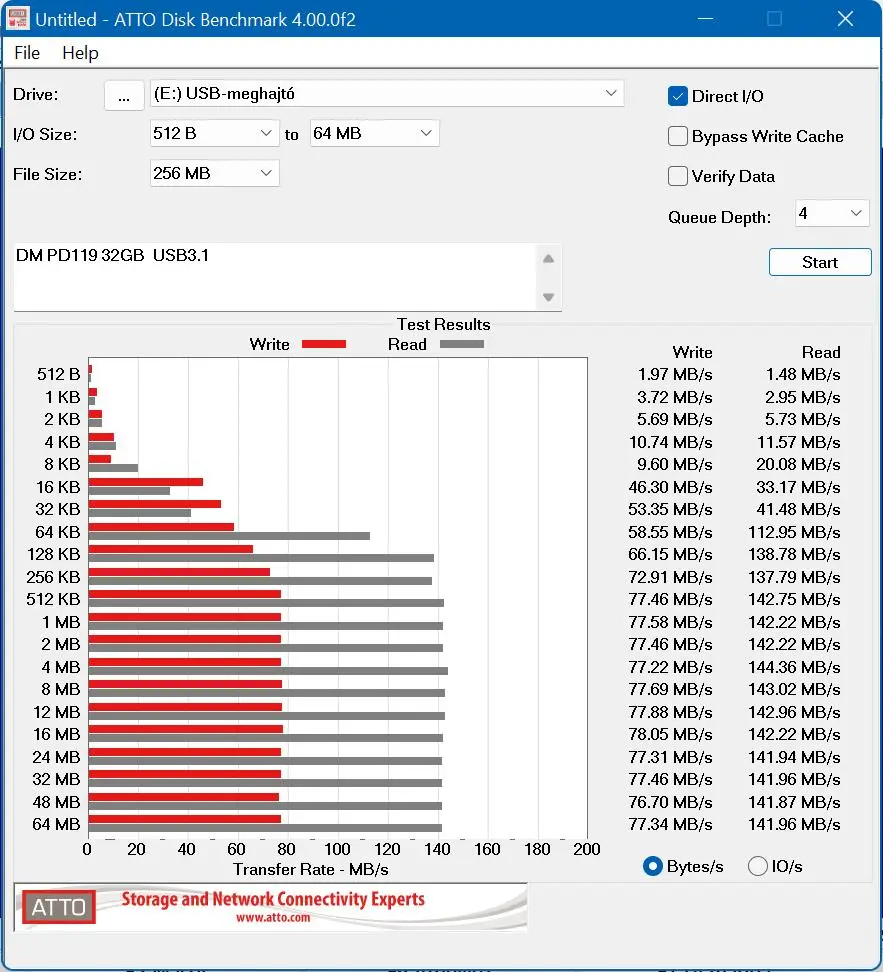Click the ATTO Disk Benchmark title bar icon
The width and height of the screenshot is (883, 972).
(17, 19)
